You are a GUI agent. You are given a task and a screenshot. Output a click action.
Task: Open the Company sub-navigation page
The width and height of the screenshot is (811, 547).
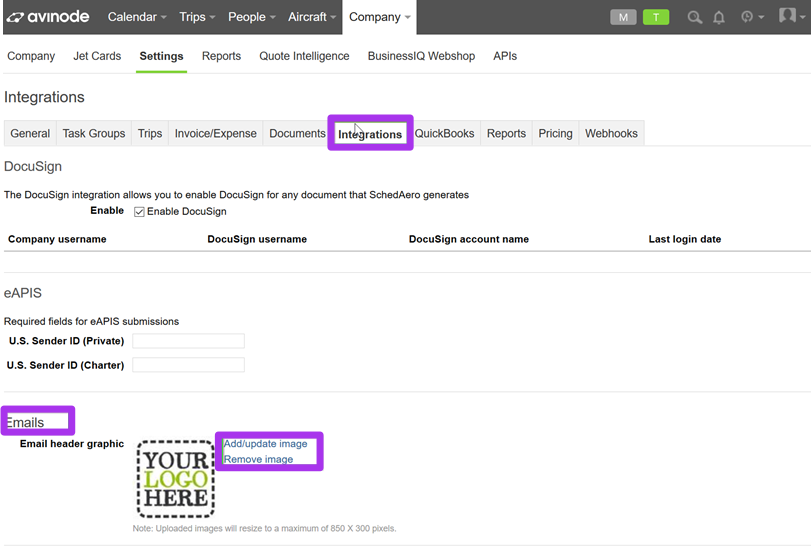(x=31, y=56)
